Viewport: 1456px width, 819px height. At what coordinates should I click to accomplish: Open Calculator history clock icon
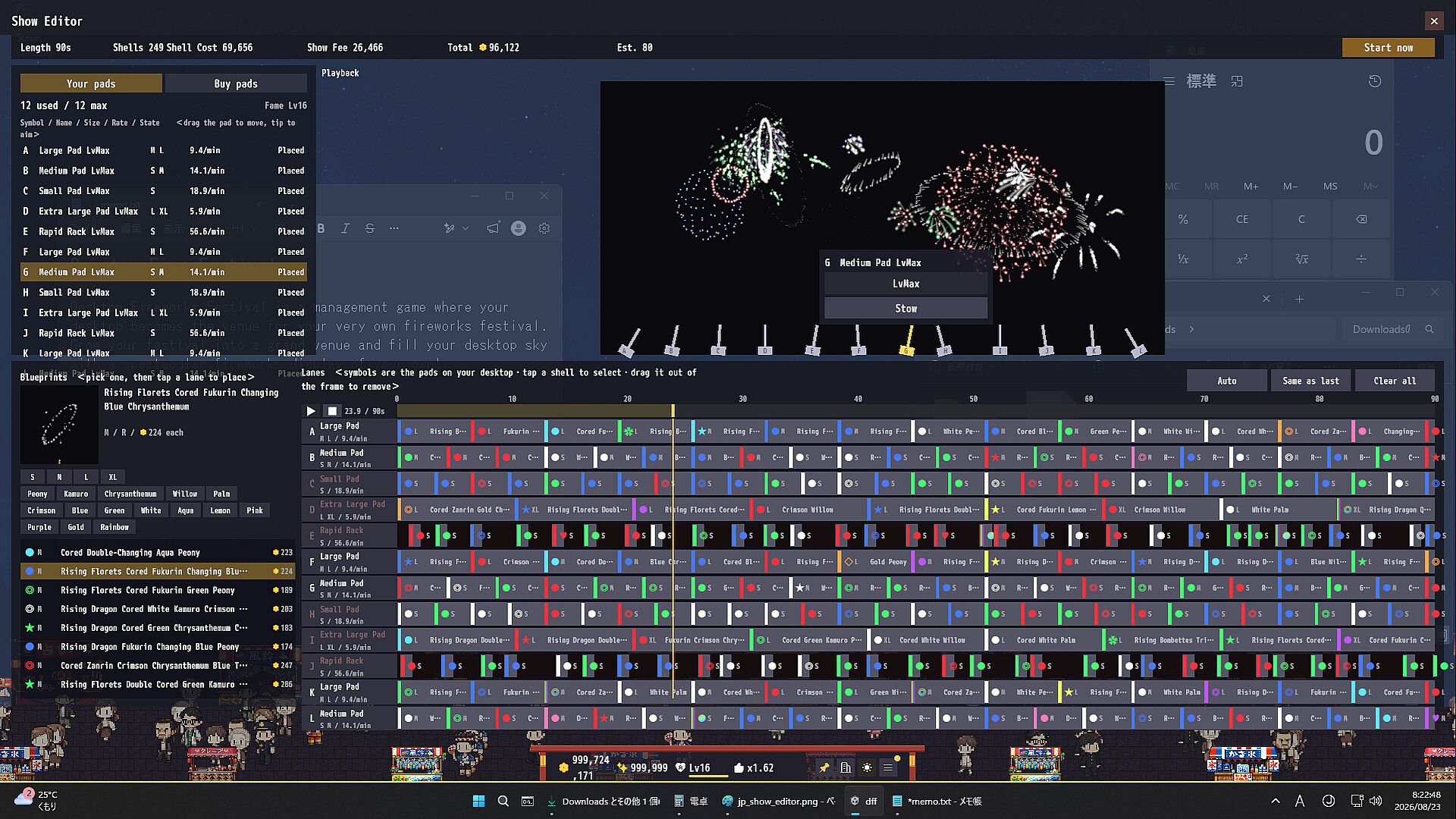point(1375,81)
